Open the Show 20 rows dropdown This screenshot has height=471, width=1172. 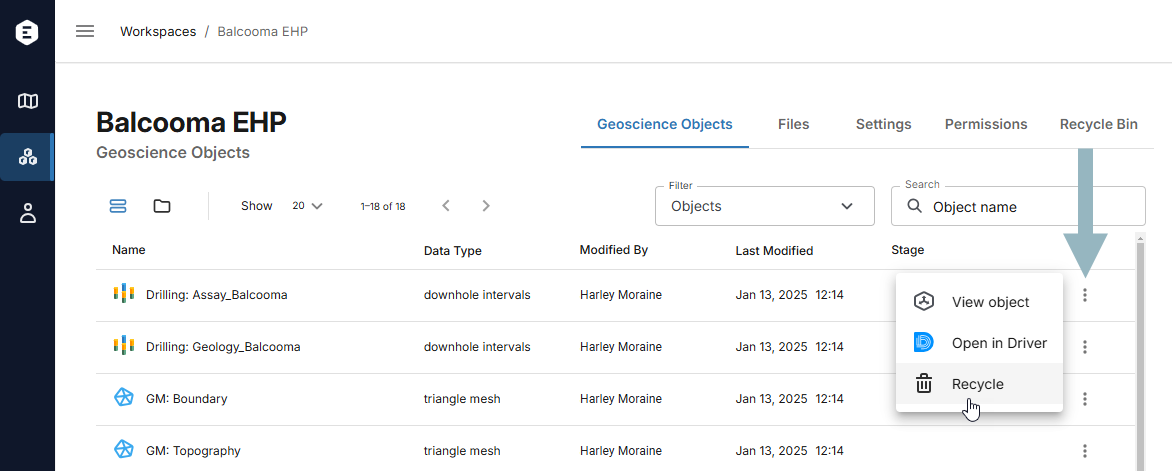(307, 206)
